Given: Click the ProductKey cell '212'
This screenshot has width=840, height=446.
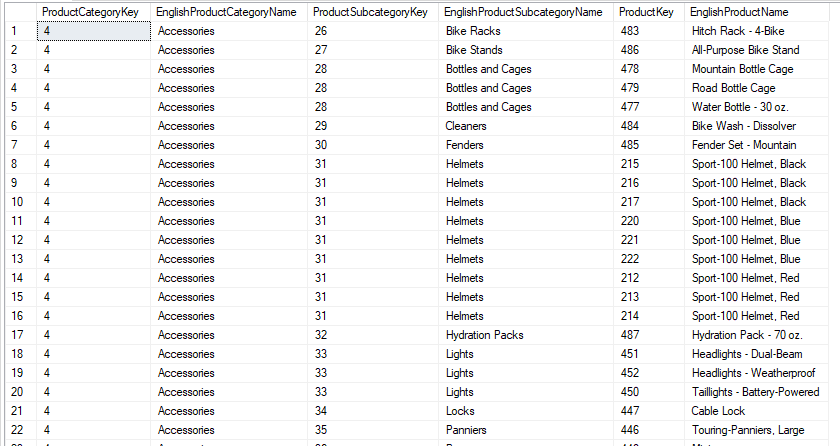Looking at the screenshot, I should (x=649, y=278).
